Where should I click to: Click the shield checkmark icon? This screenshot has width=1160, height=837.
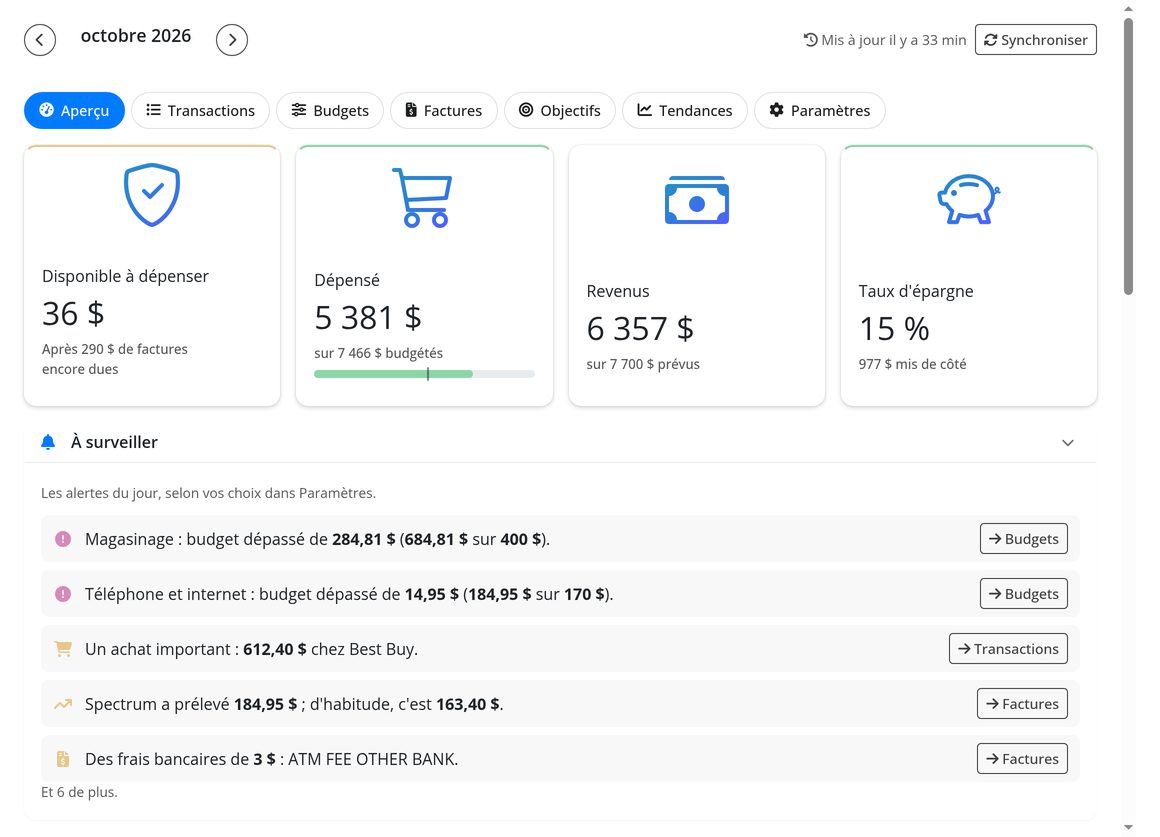[152, 195]
